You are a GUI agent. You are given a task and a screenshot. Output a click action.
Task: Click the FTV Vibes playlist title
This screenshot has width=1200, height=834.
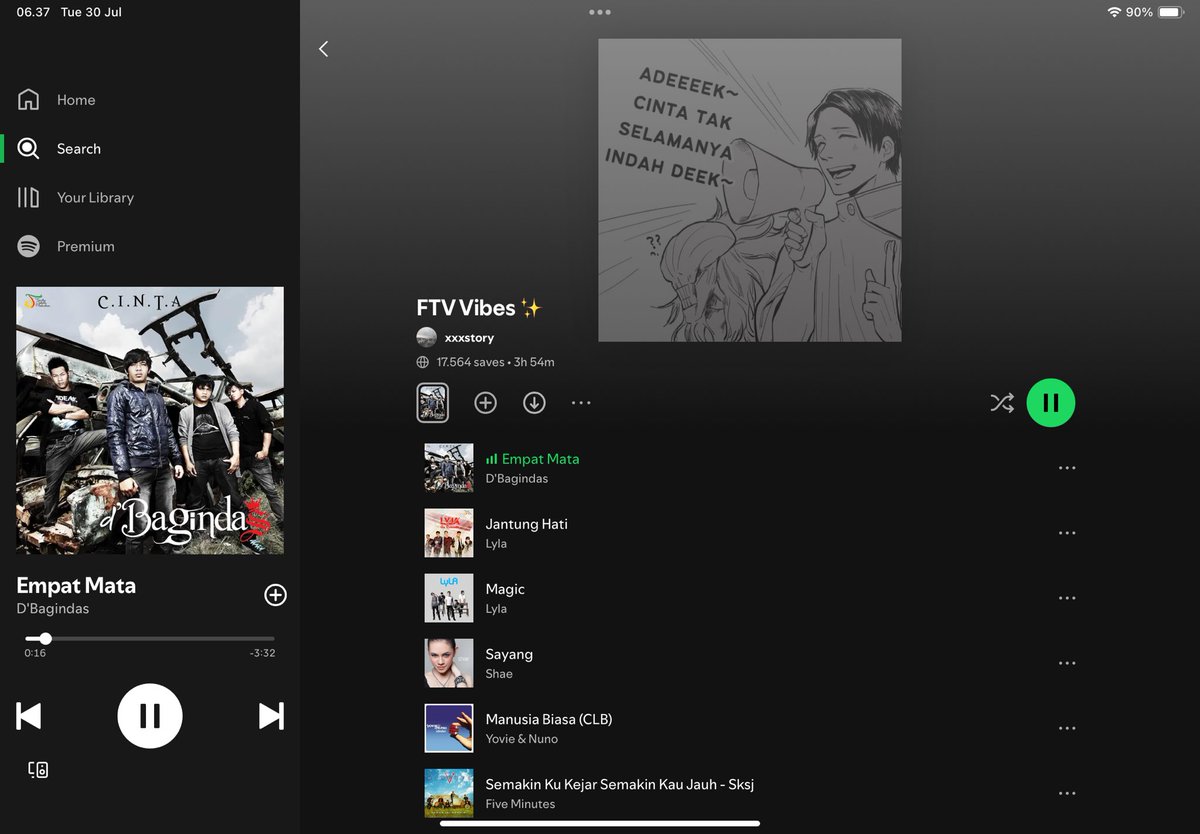478,308
